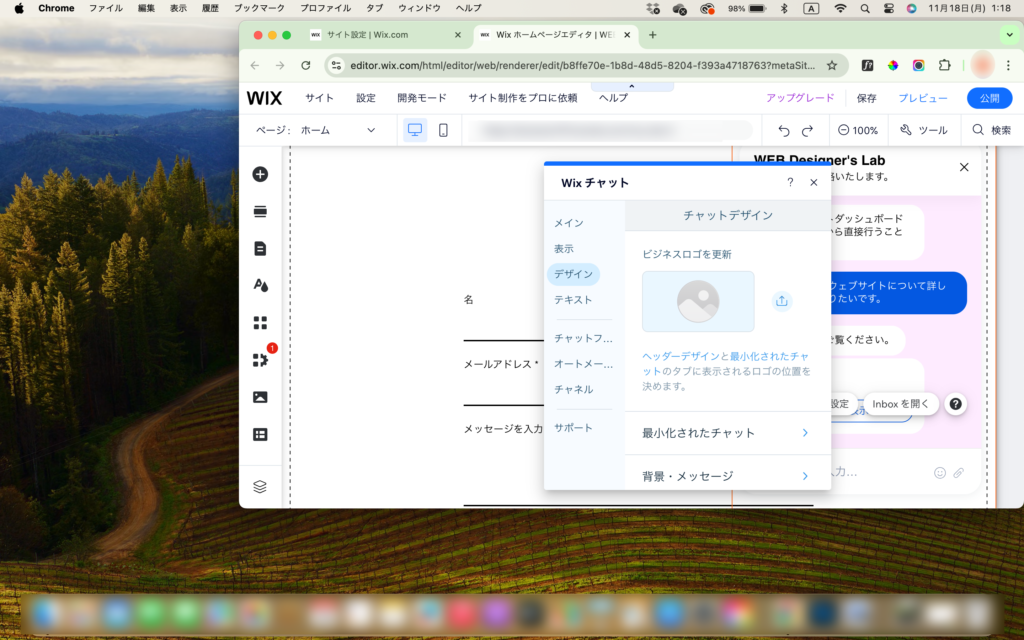Click the Chrome address bar URL
The image size is (1024, 640).
click(x=582, y=65)
